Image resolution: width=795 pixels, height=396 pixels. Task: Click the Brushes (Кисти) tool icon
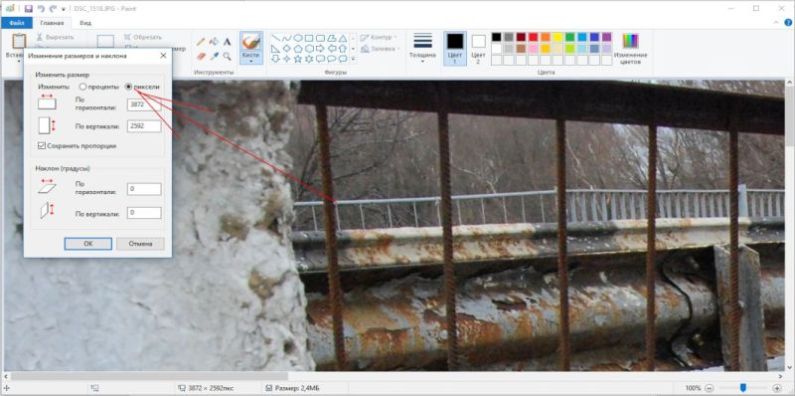point(251,42)
